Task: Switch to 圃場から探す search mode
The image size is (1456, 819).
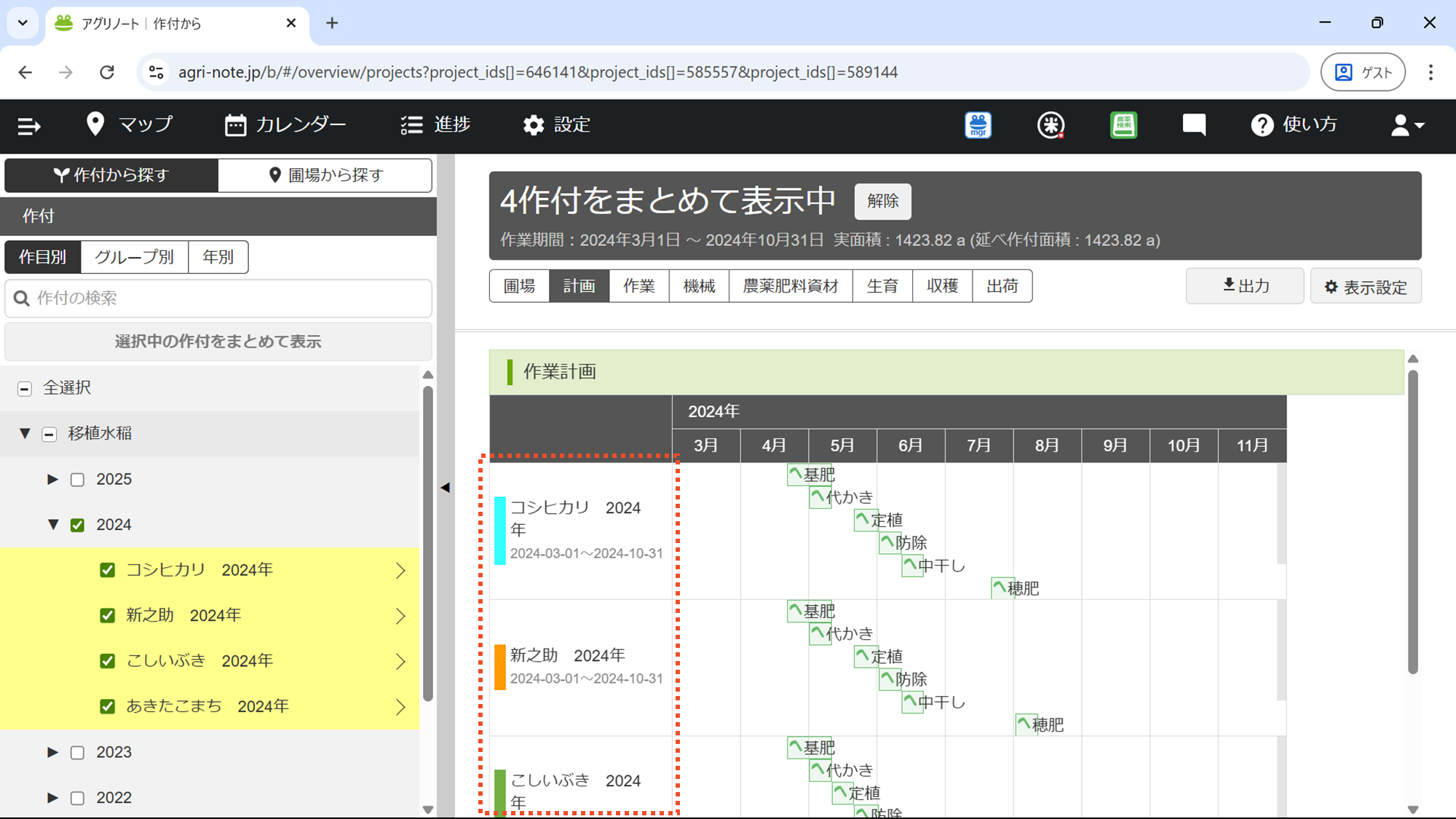Action: tap(325, 175)
